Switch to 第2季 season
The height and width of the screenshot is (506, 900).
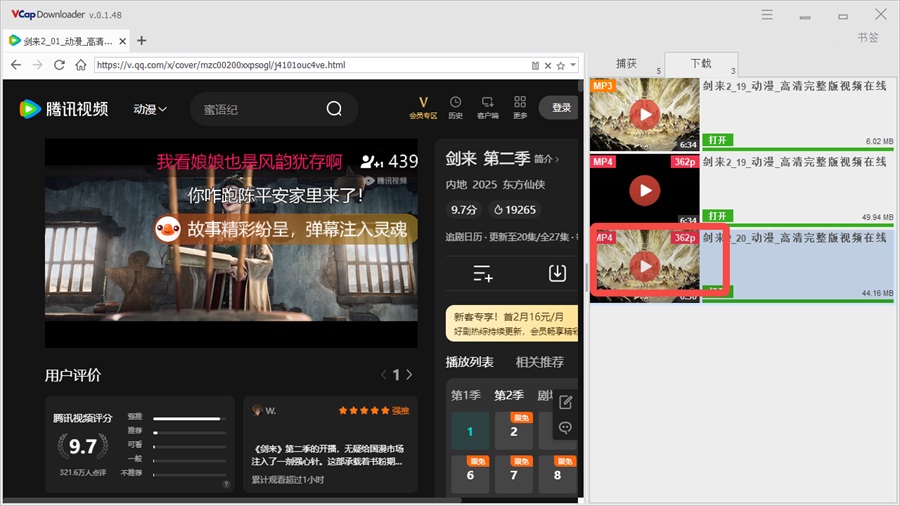pos(509,395)
